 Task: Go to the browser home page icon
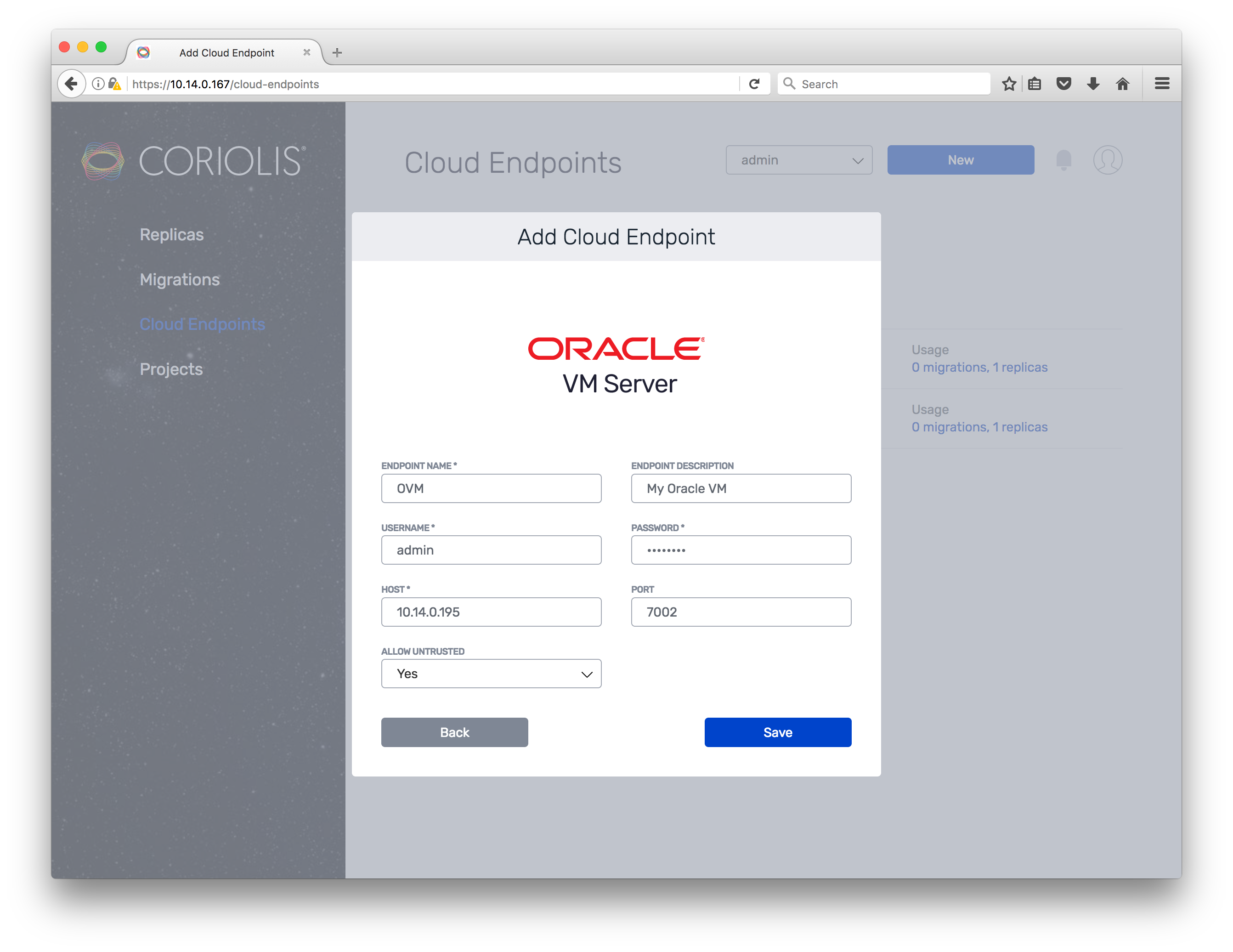tap(1122, 84)
